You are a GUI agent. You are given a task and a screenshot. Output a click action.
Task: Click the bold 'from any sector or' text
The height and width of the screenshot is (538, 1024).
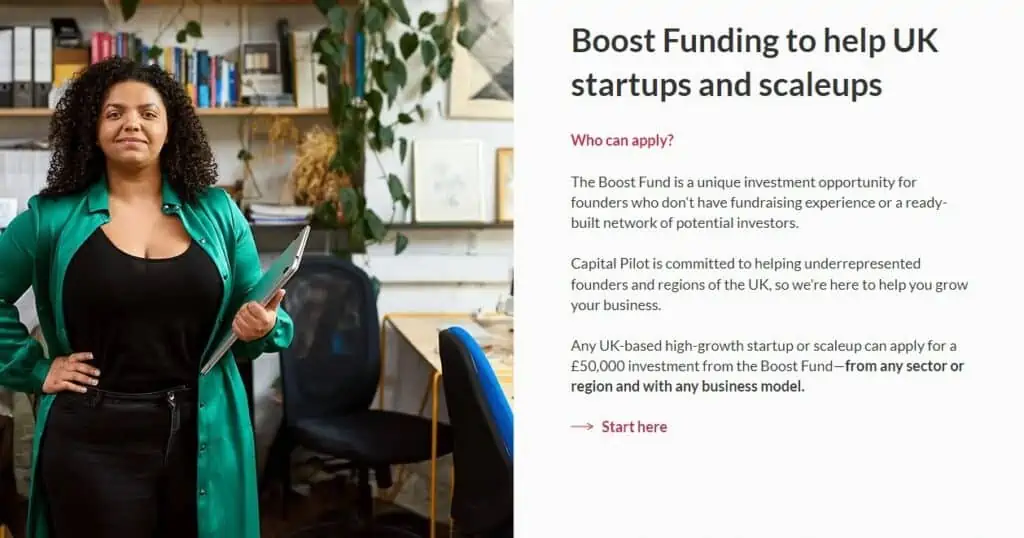[904, 366]
